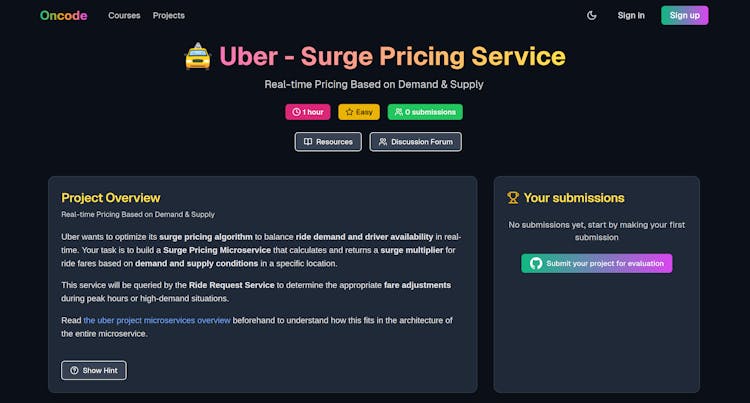Click the Sign up button
750x403 pixels.
pyautogui.click(x=684, y=15)
